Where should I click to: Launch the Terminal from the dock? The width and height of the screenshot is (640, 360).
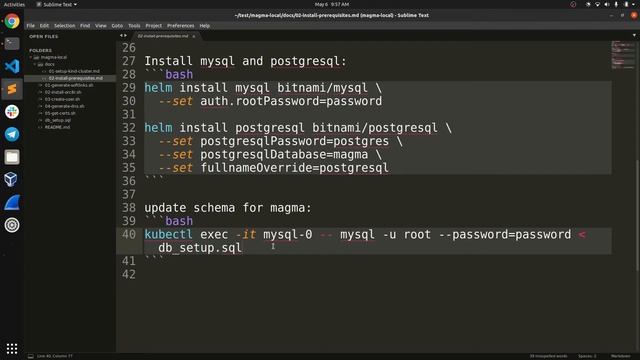[12, 43]
